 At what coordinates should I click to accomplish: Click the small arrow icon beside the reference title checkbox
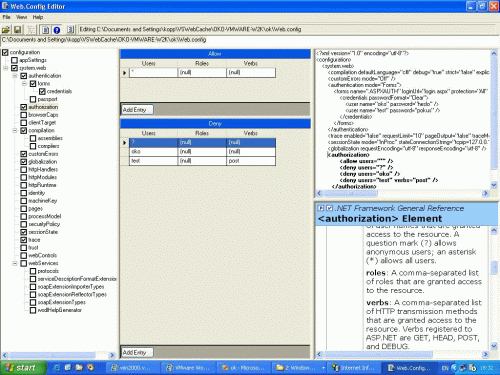tap(320, 208)
